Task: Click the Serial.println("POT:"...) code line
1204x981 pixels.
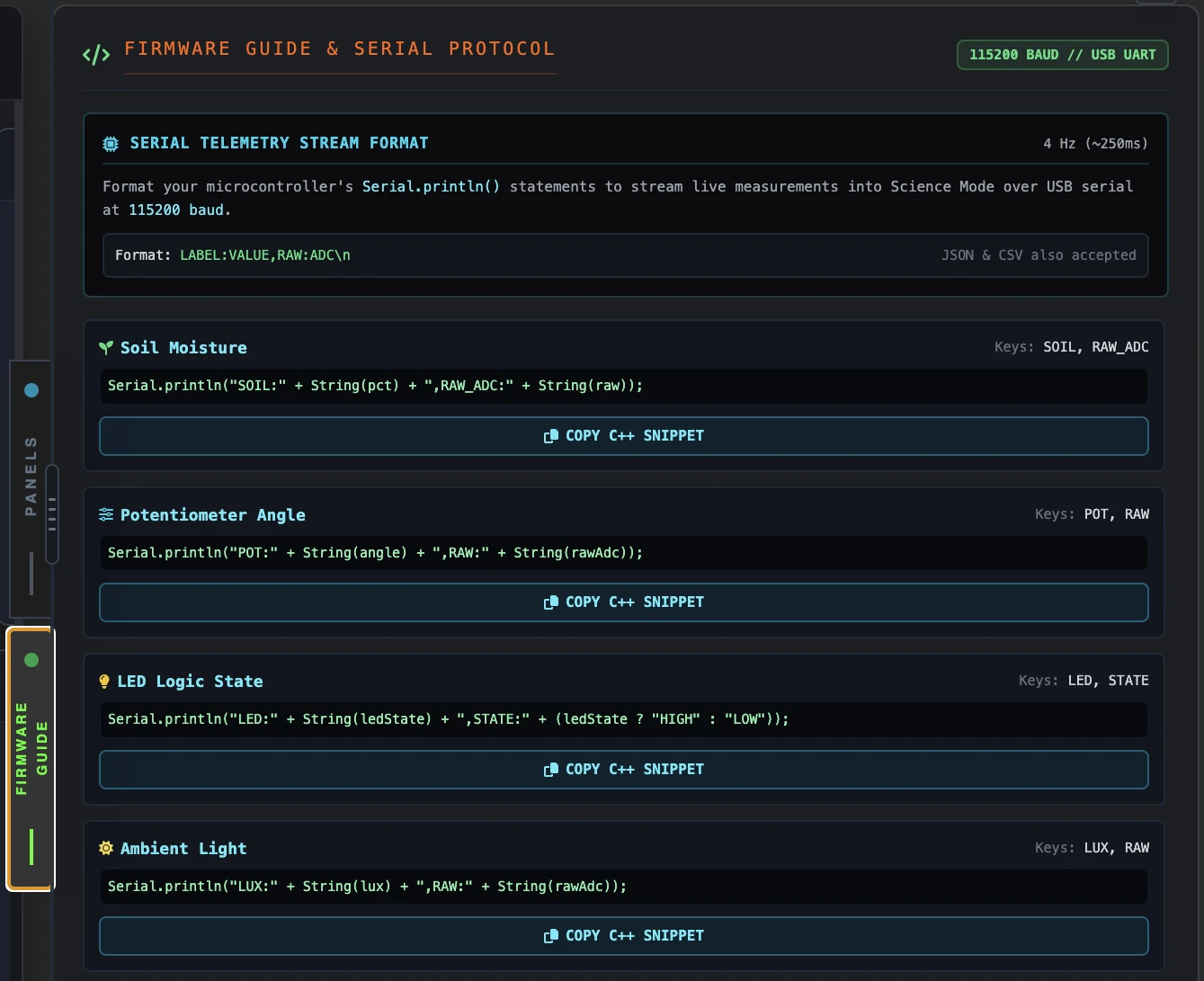Action: [x=624, y=553]
